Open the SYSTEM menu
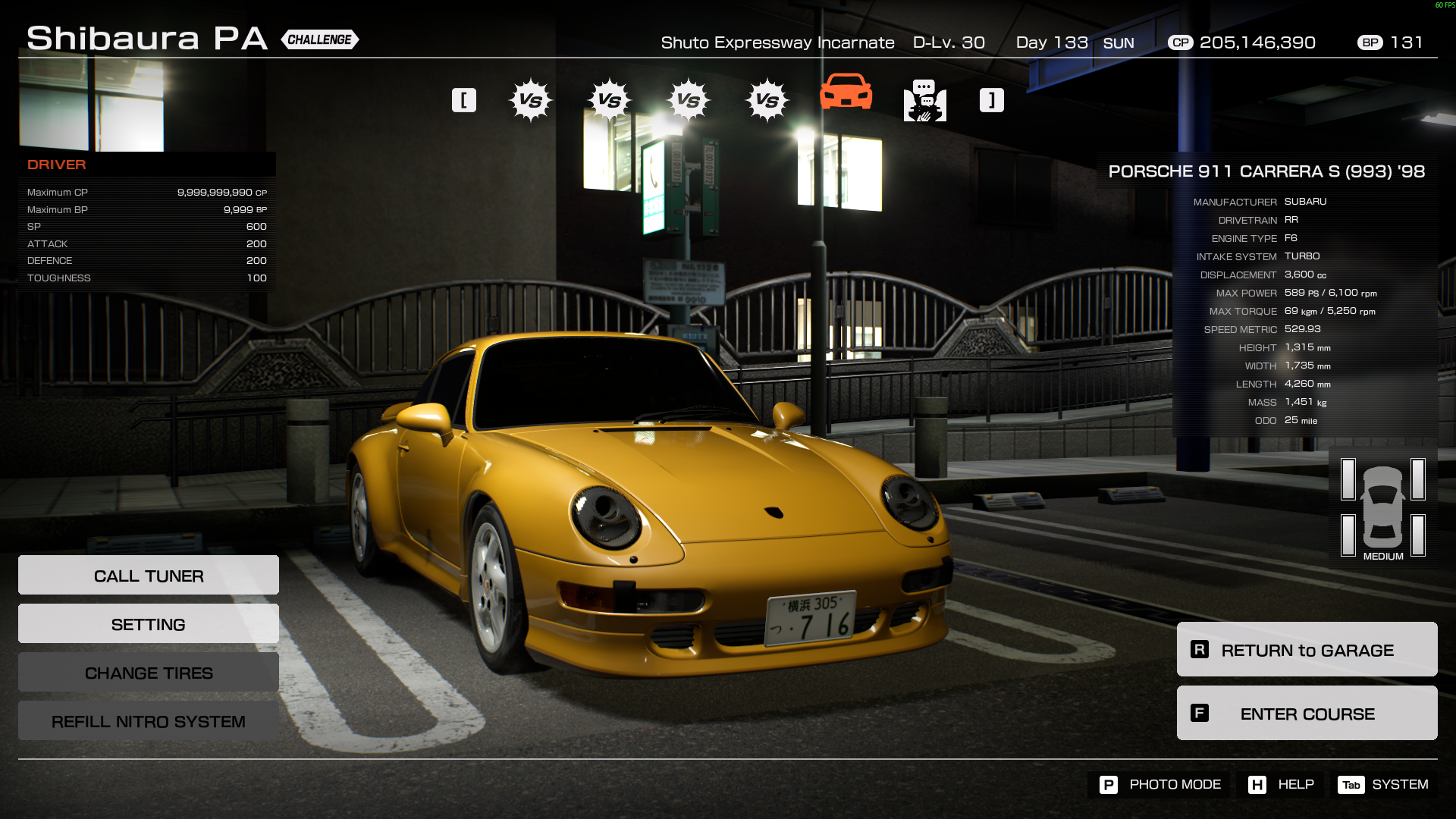 [1383, 784]
